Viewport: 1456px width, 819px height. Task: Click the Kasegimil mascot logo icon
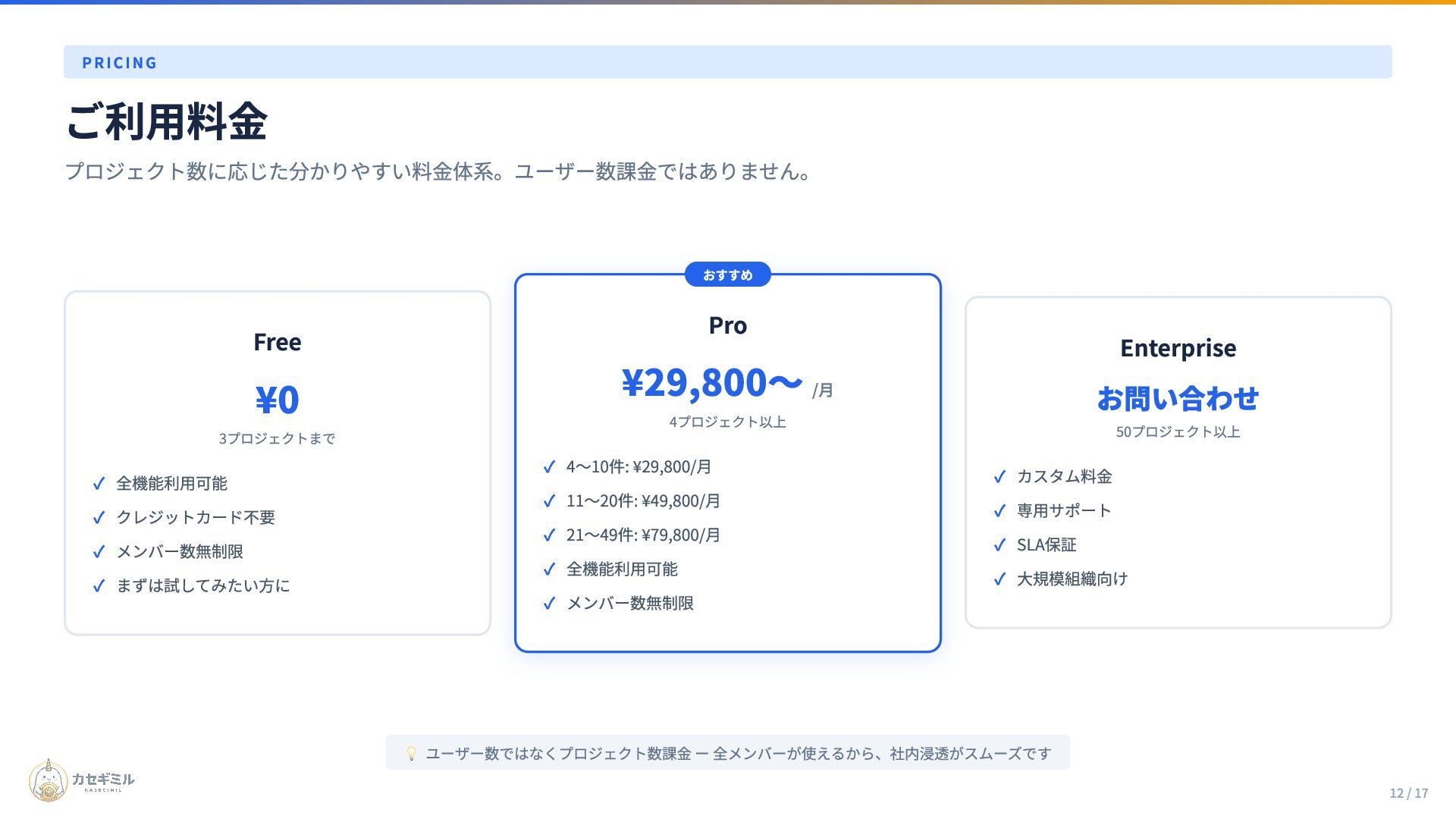click(x=48, y=781)
